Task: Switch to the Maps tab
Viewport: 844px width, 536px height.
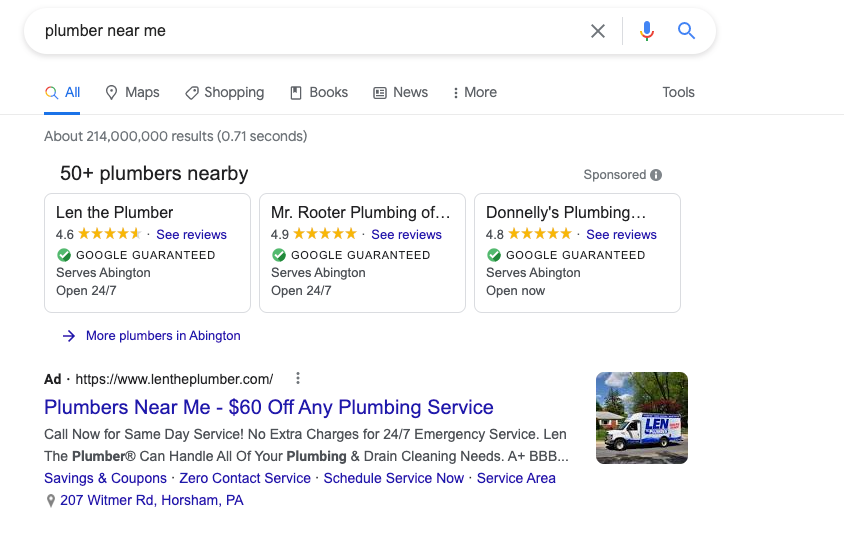Action: coord(132,93)
